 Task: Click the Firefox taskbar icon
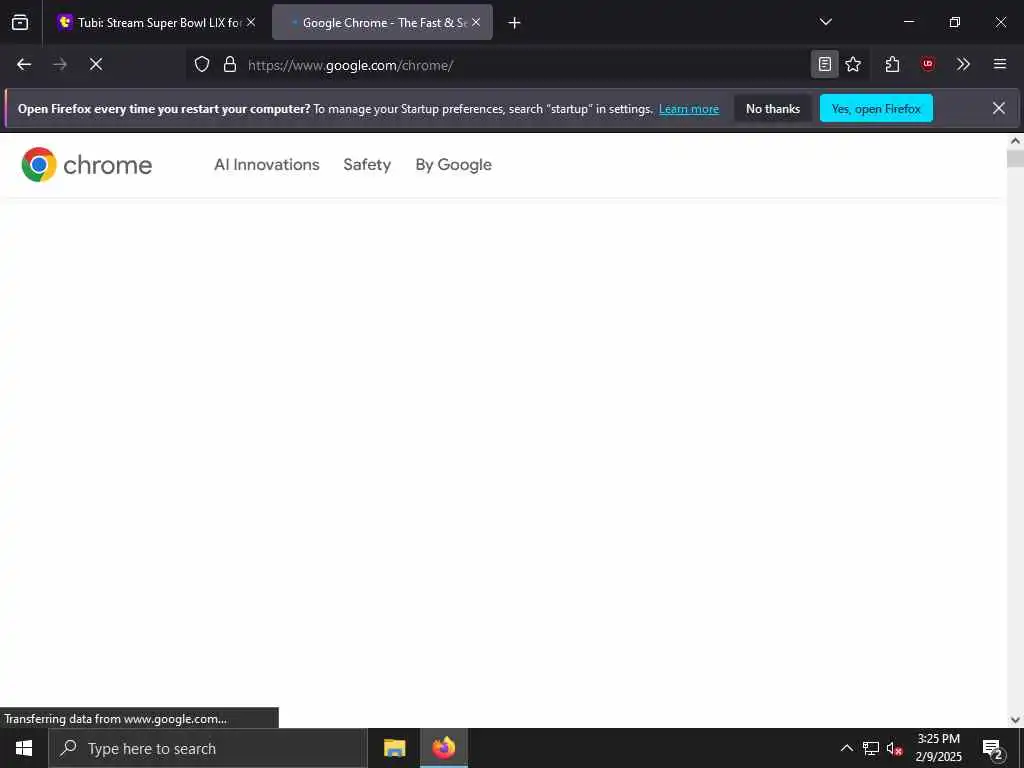tap(443, 748)
